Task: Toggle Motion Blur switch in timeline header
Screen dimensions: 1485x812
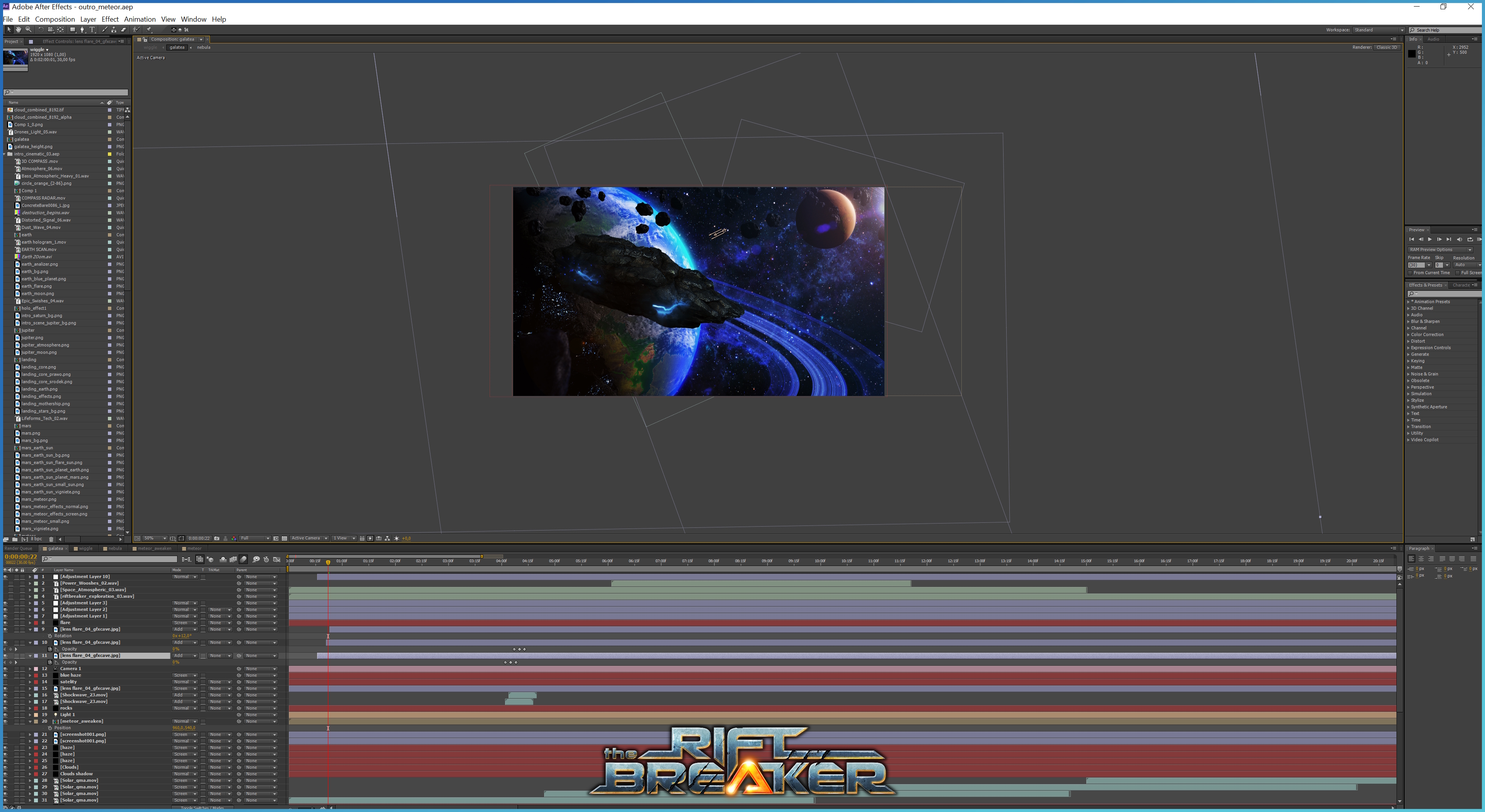Action: (243, 559)
